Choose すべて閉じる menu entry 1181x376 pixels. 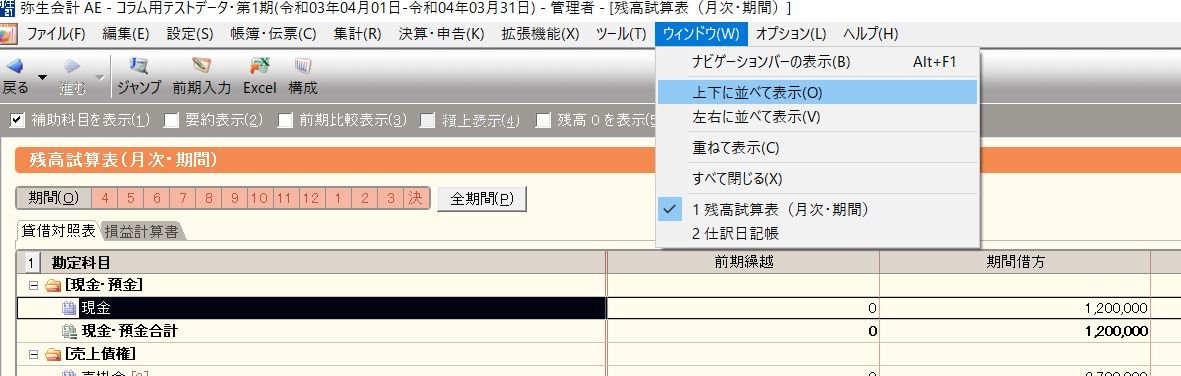pyautogui.click(x=817, y=179)
